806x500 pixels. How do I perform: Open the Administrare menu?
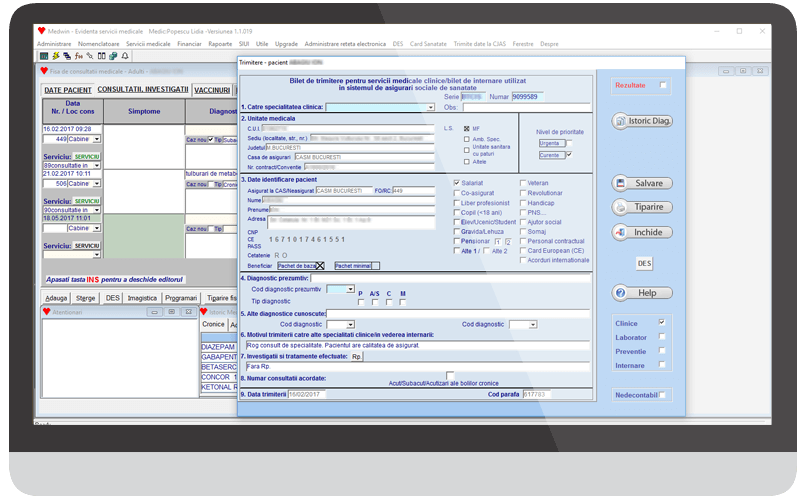(x=54, y=44)
